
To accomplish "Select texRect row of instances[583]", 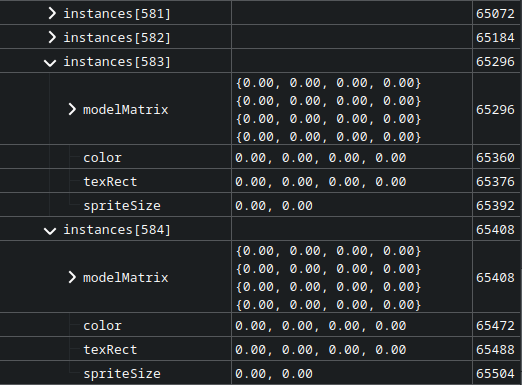I will pos(260,181).
